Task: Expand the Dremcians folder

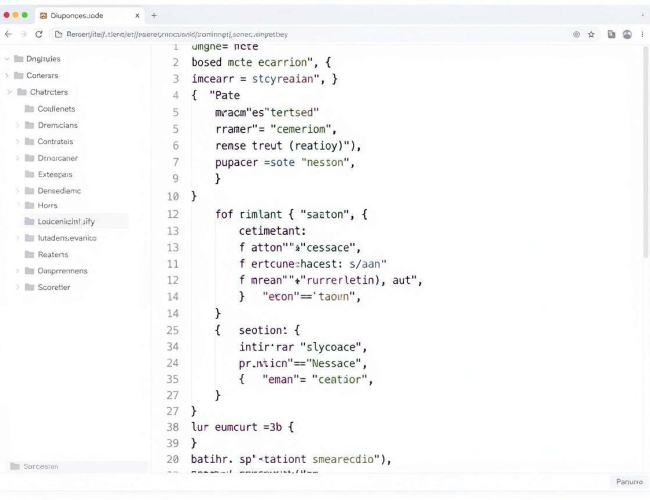Action: click(17, 125)
